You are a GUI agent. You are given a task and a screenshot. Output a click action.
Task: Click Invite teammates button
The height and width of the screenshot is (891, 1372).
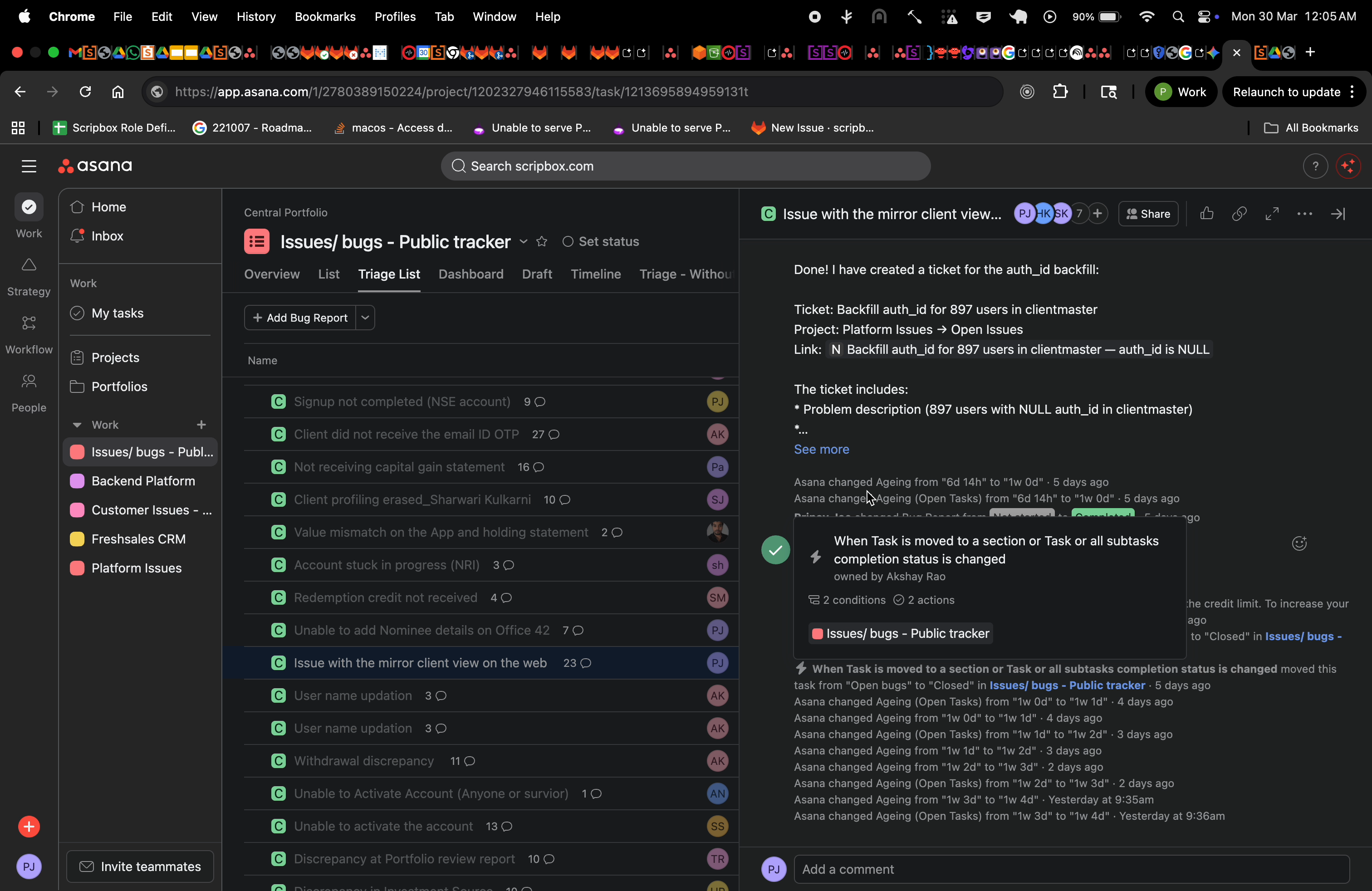click(x=140, y=866)
